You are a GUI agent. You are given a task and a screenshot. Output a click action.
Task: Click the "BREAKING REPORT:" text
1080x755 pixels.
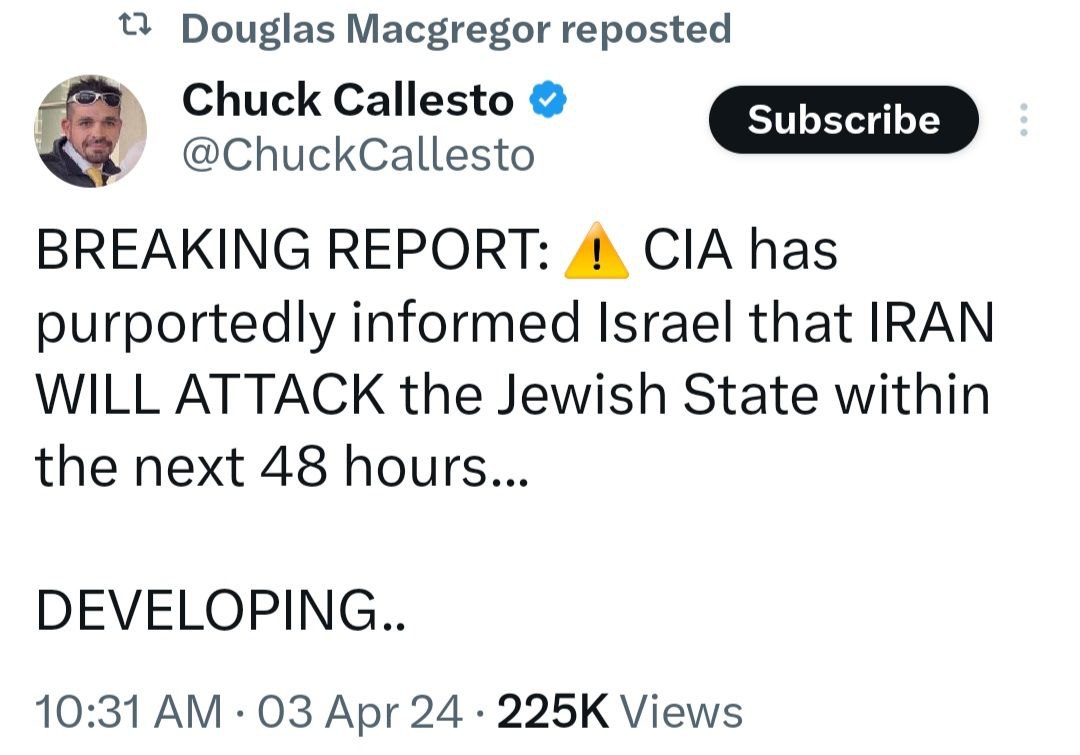click(x=292, y=250)
